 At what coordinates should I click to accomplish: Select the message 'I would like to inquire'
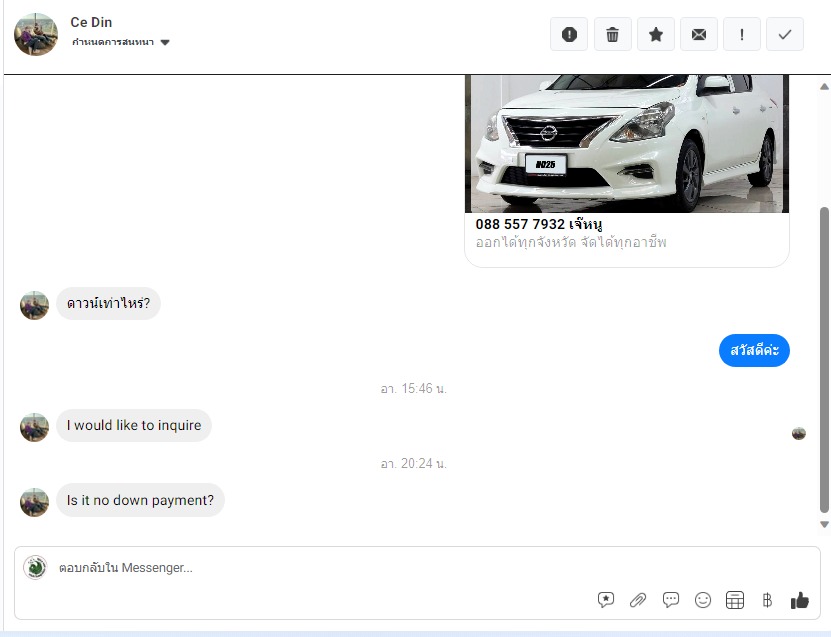pos(134,425)
